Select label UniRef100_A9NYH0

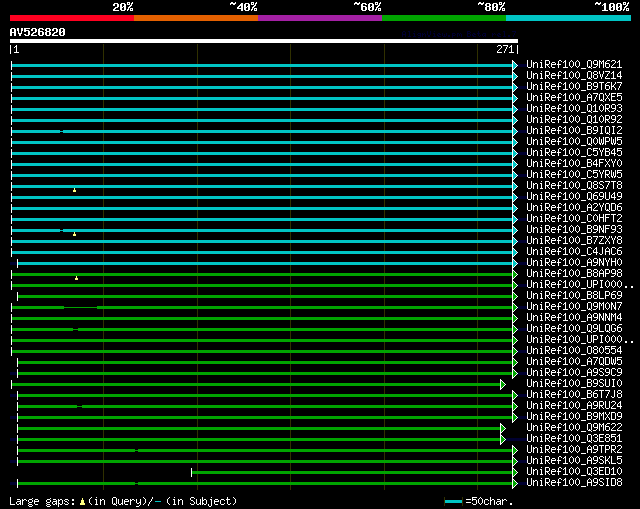[574, 263]
